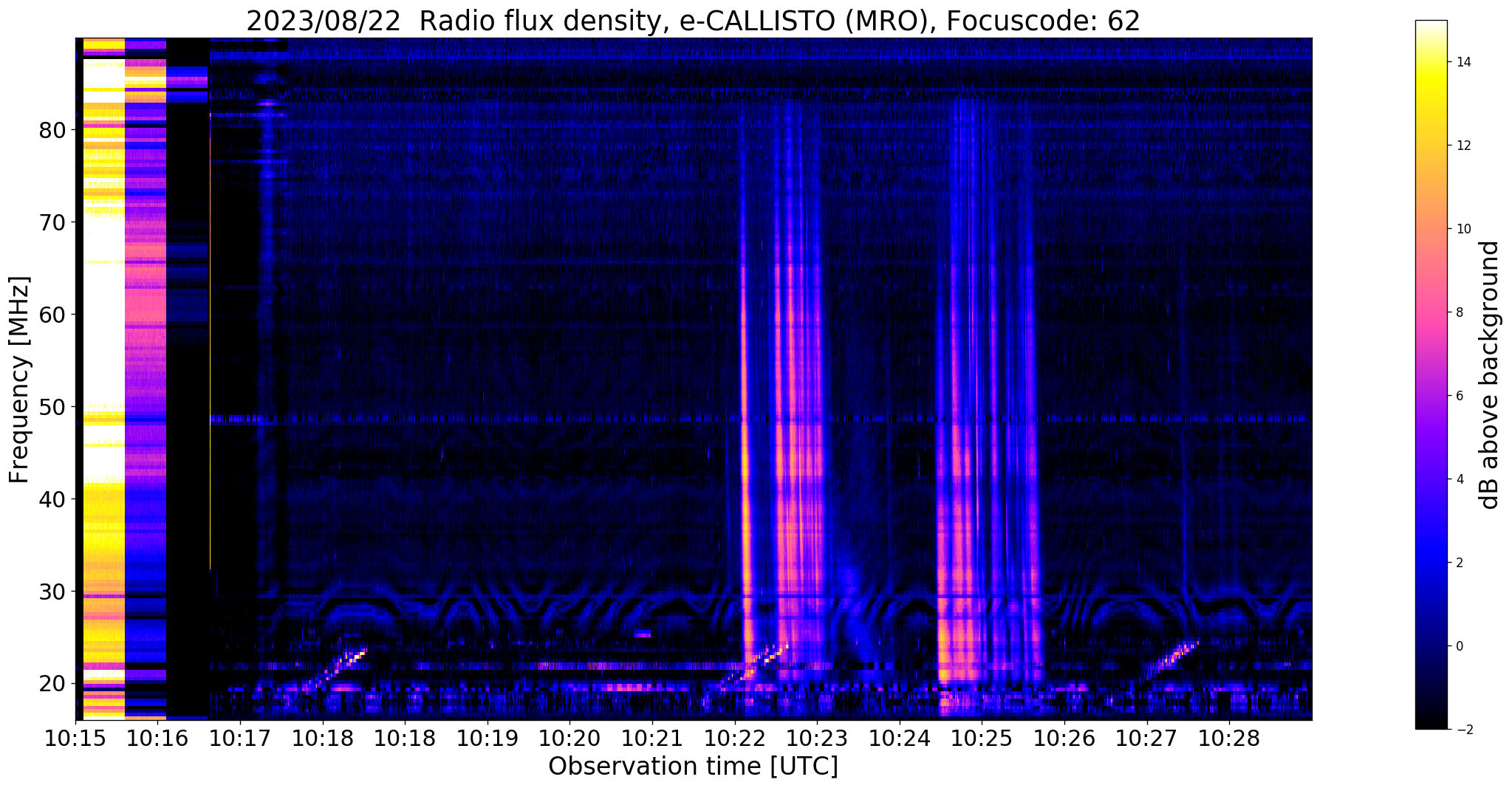Click the 10:27 time tick label
This screenshot has height=788, width=1512.
point(1147,739)
